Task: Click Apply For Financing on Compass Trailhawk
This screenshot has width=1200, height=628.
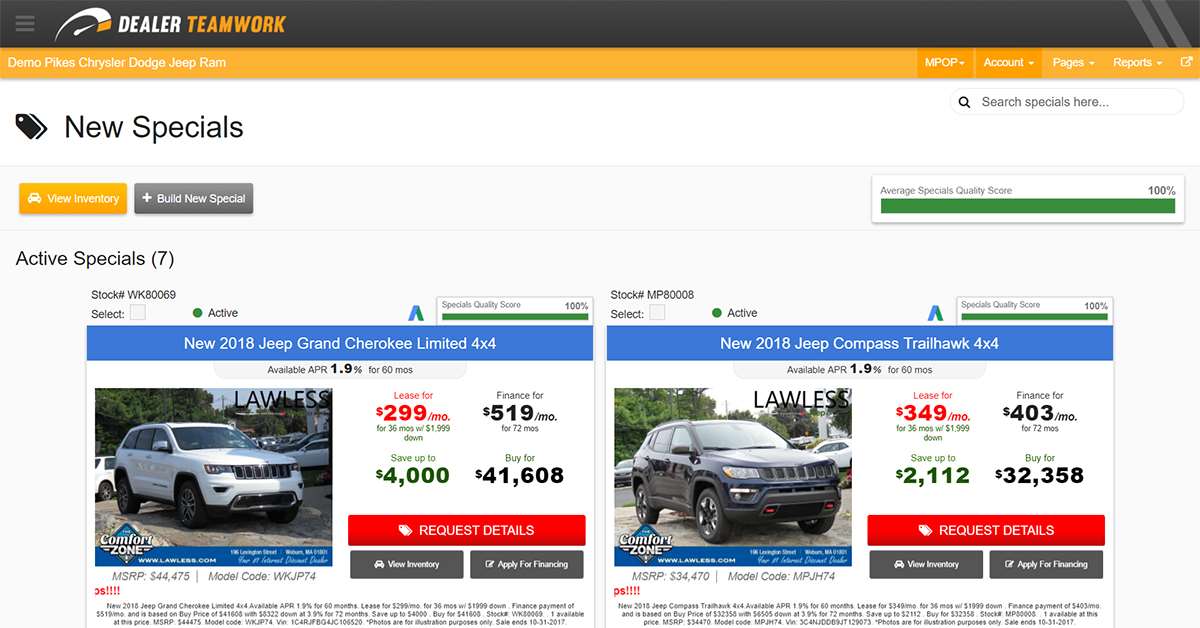Action: pyautogui.click(x=1046, y=564)
